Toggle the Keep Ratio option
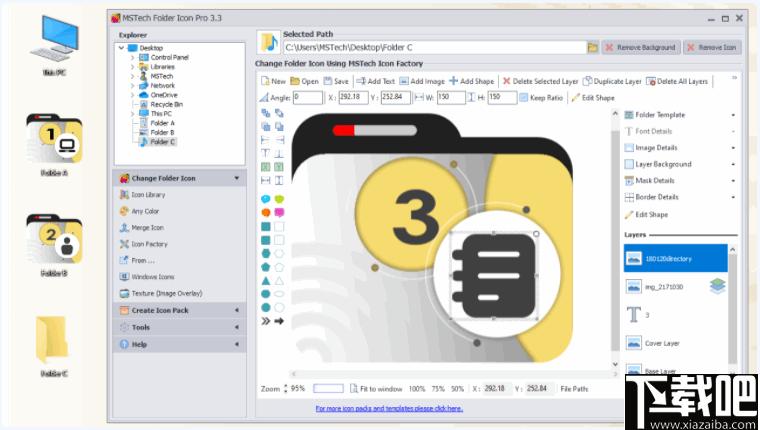This screenshot has width=760, height=430. click(541, 98)
